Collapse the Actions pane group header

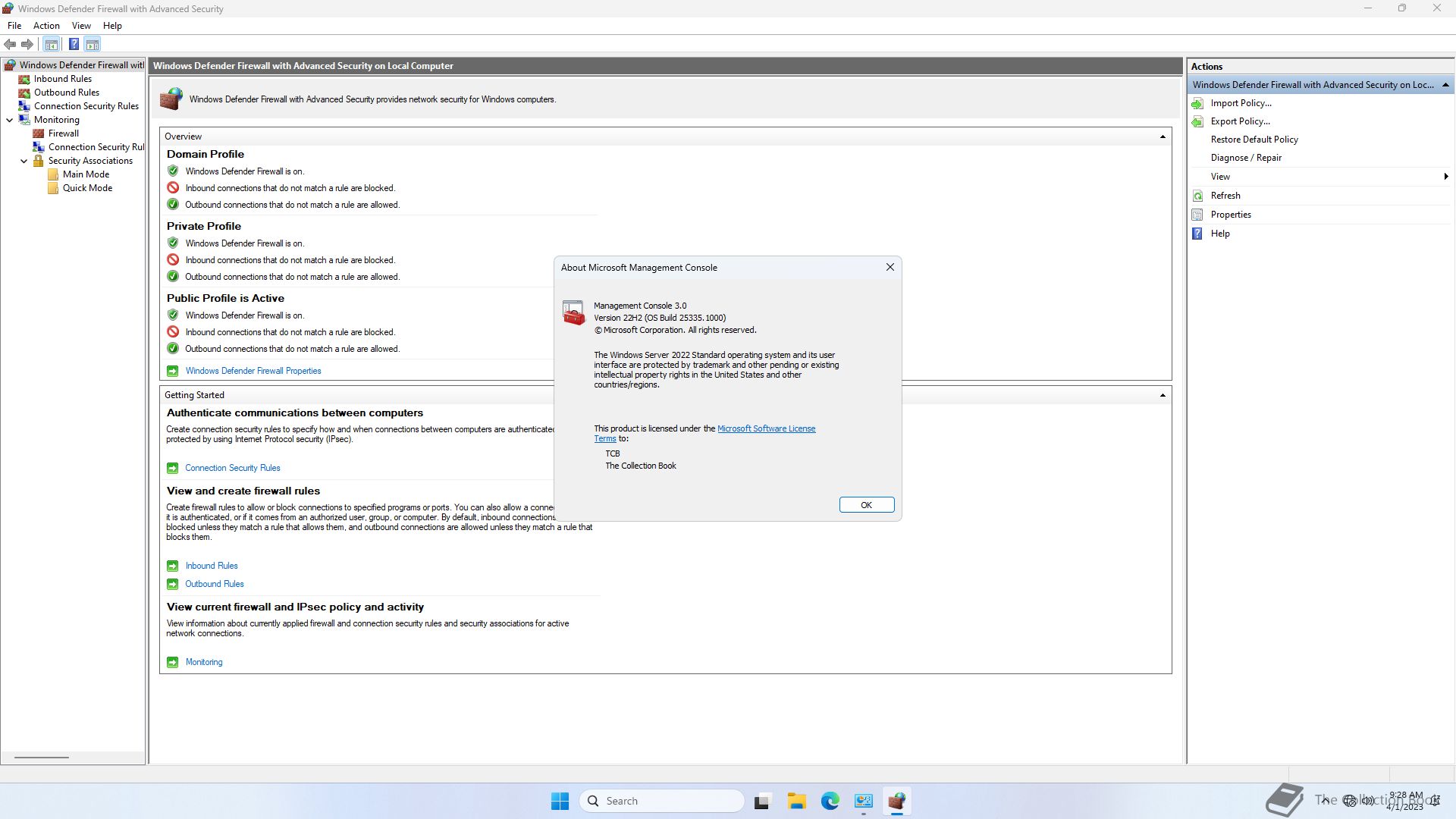point(1445,85)
